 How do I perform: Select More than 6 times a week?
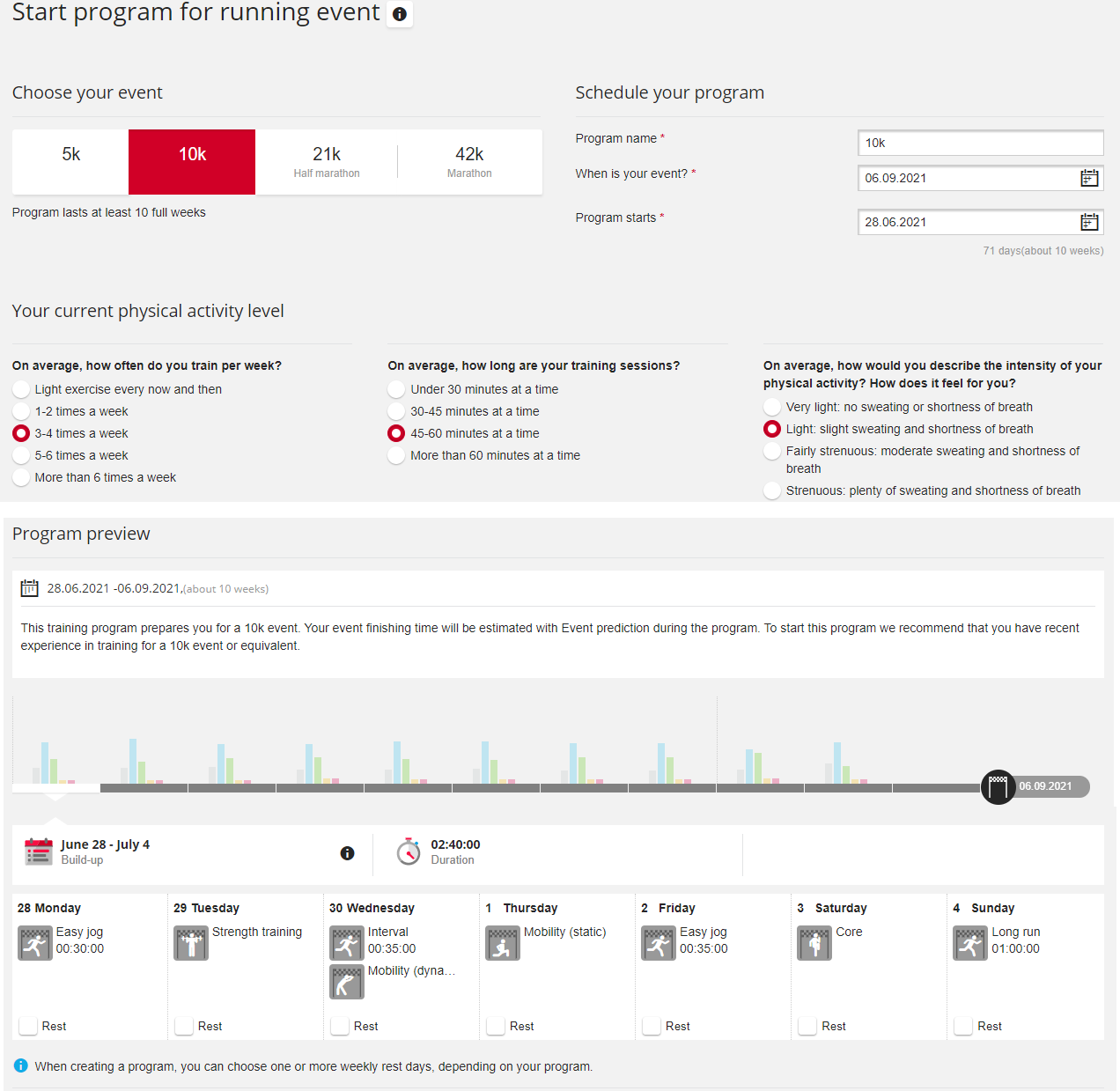coord(21,477)
